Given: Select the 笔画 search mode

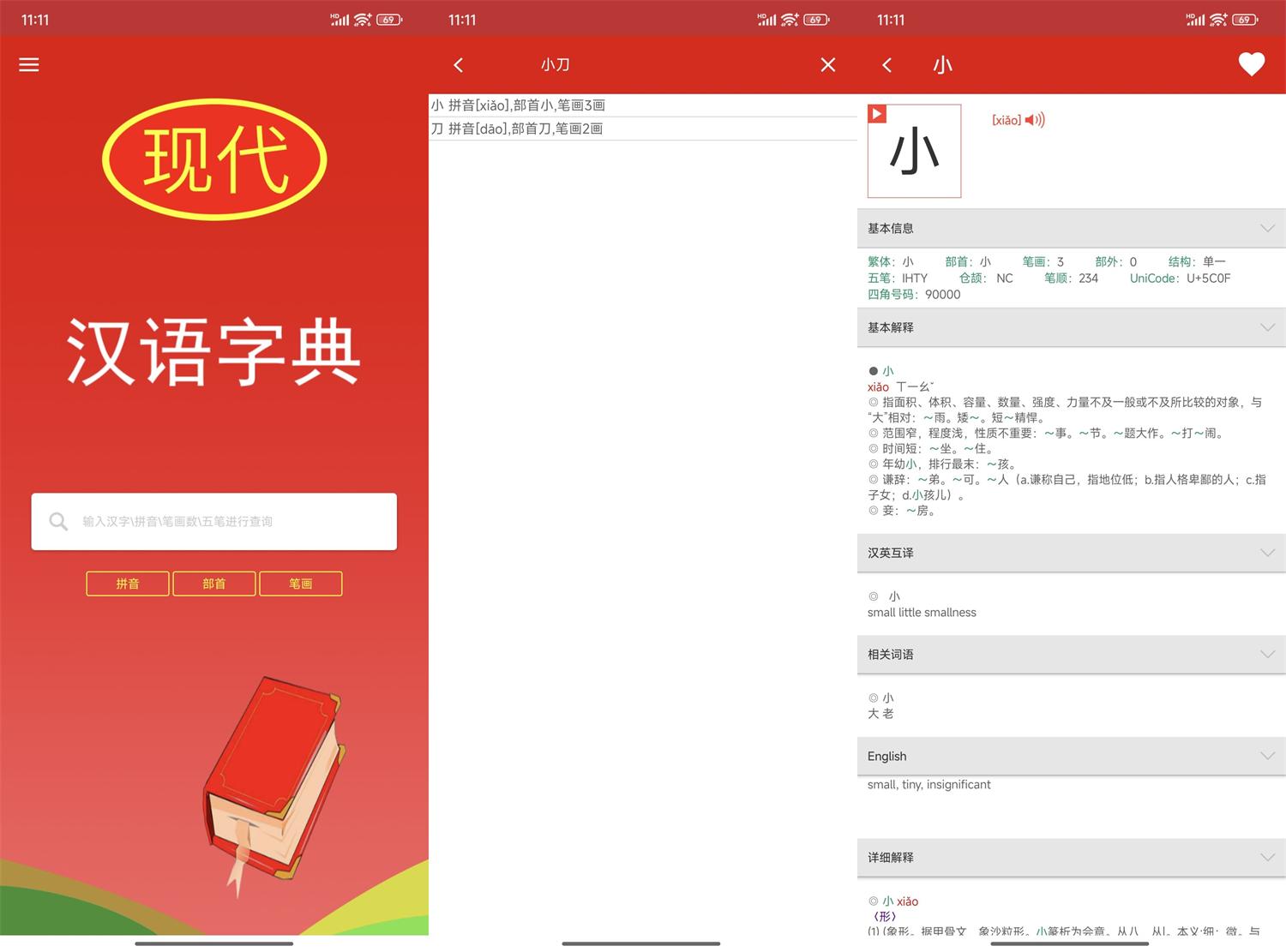Looking at the screenshot, I should click(300, 584).
